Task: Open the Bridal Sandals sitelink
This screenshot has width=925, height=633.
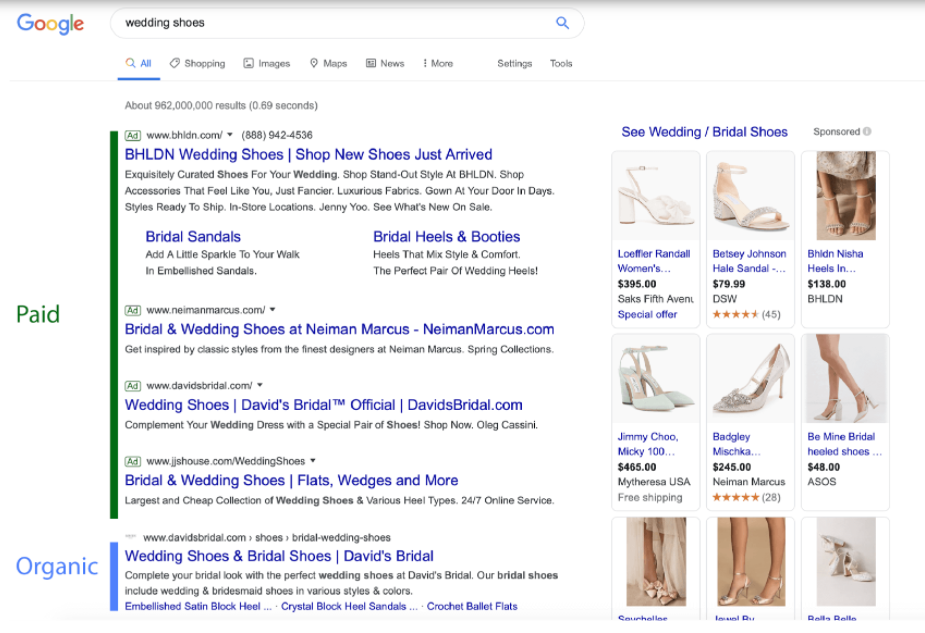Action: coord(193,237)
